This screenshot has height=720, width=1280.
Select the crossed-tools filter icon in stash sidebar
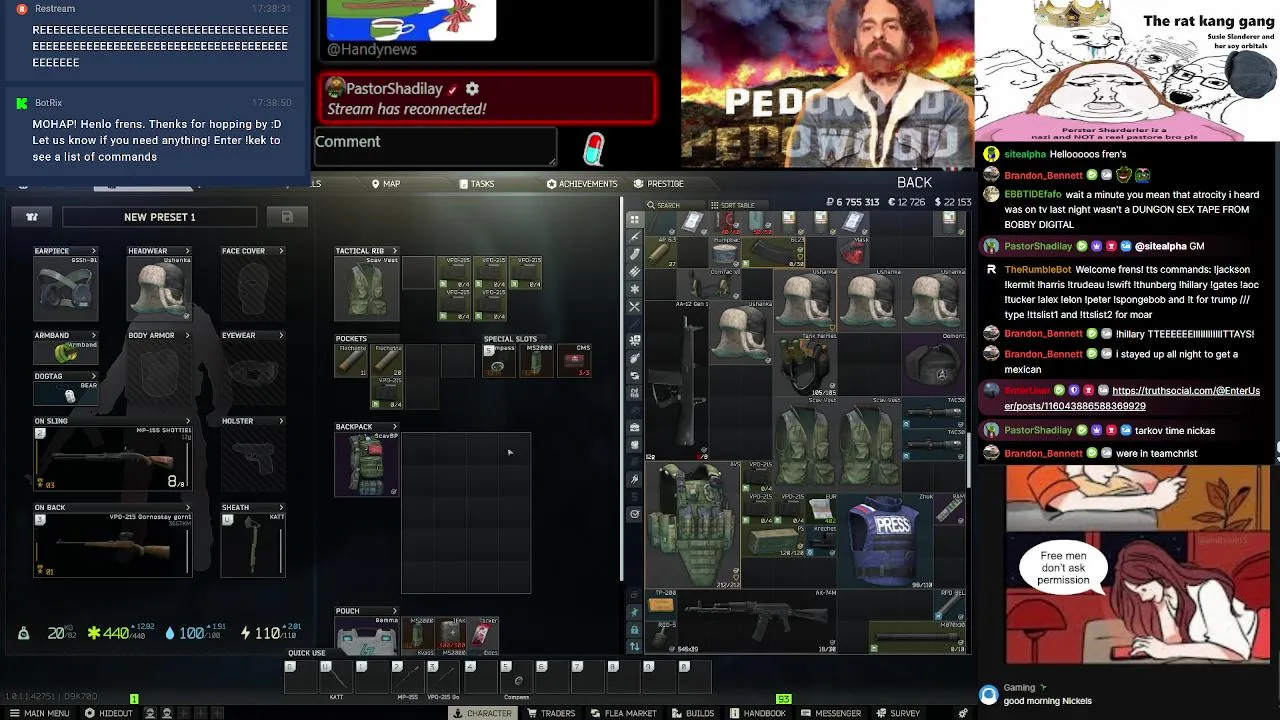[634, 306]
